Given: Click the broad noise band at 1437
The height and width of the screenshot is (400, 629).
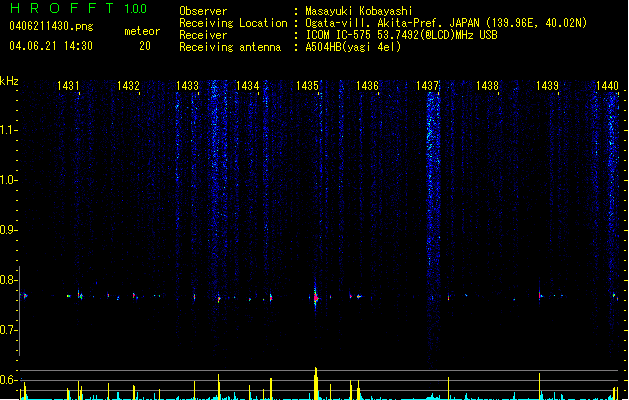Looking at the screenshot, I should click(433, 225).
